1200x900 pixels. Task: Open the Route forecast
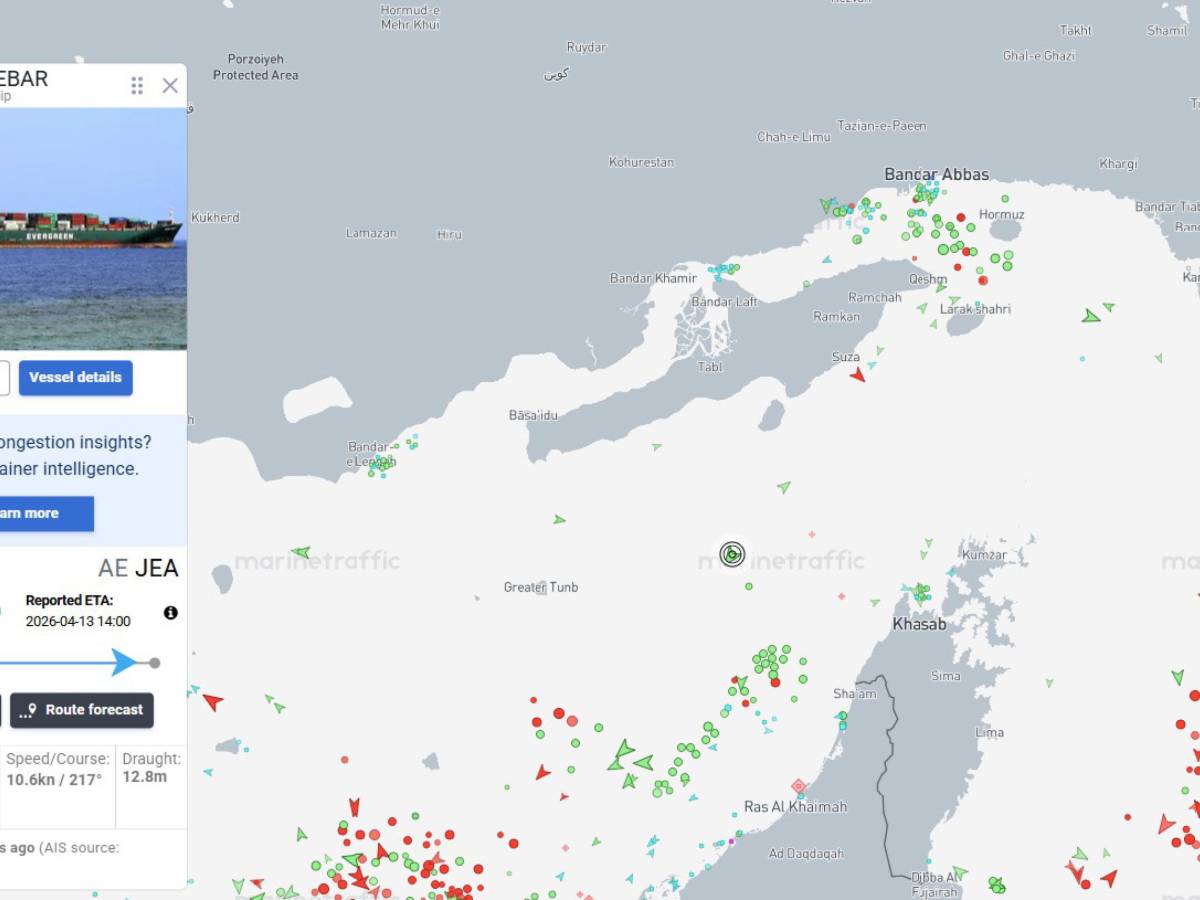coord(82,710)
